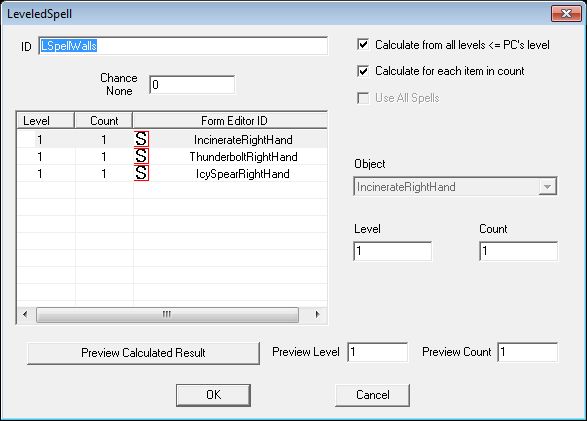Click the Use All Spells checkbox
Viewport: 587px width, 421px height.
[x=363, y=98]
